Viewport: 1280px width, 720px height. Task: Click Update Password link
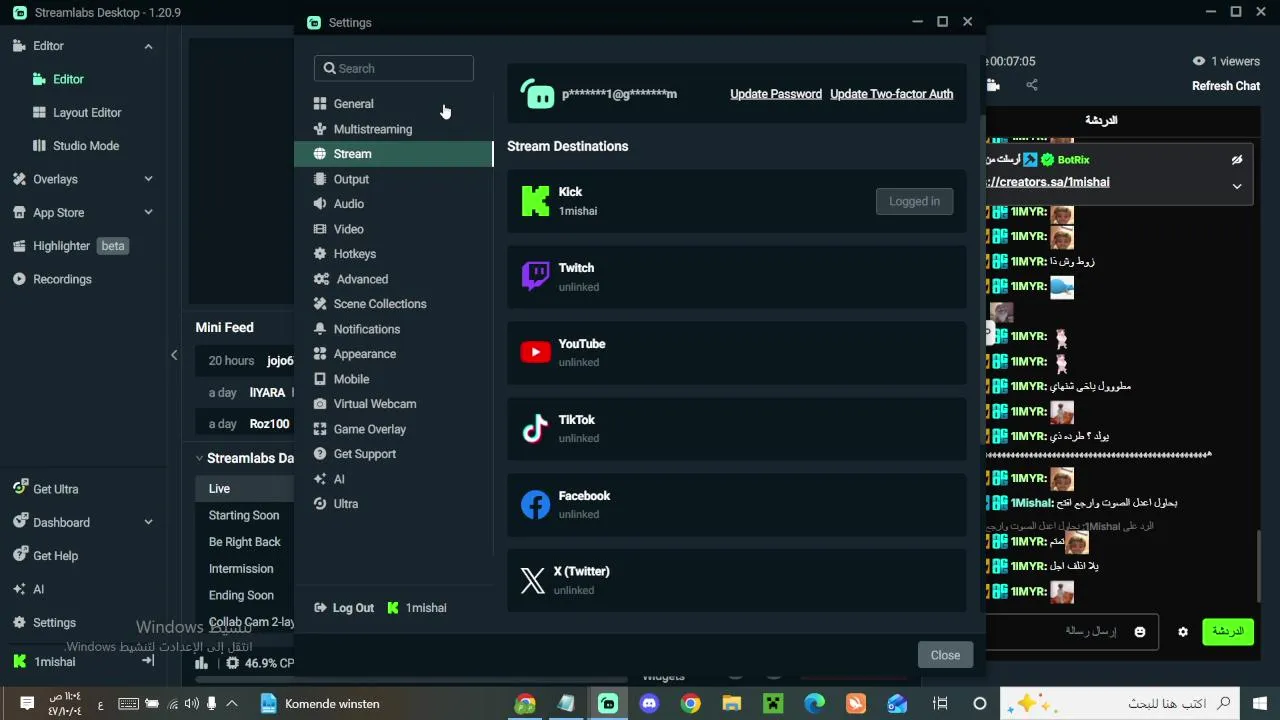click(776, 94)
